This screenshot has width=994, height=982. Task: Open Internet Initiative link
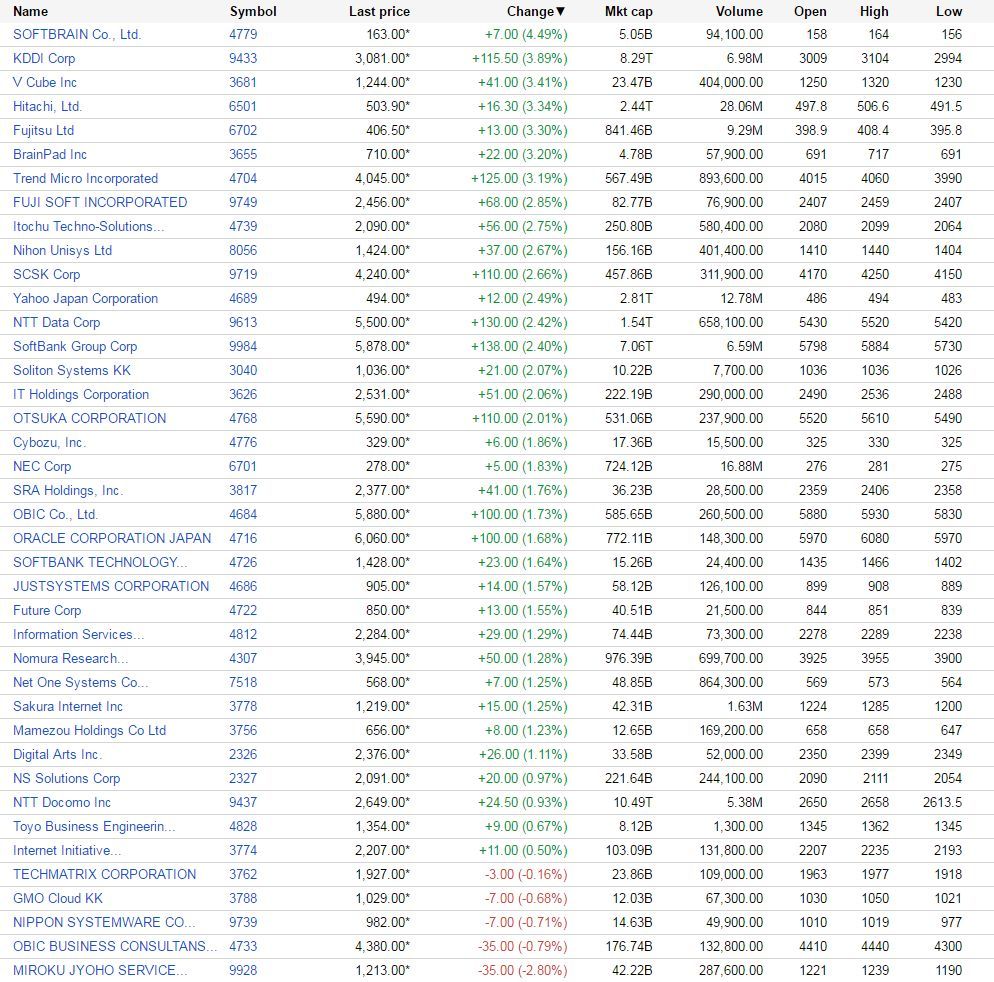[67, 851]
